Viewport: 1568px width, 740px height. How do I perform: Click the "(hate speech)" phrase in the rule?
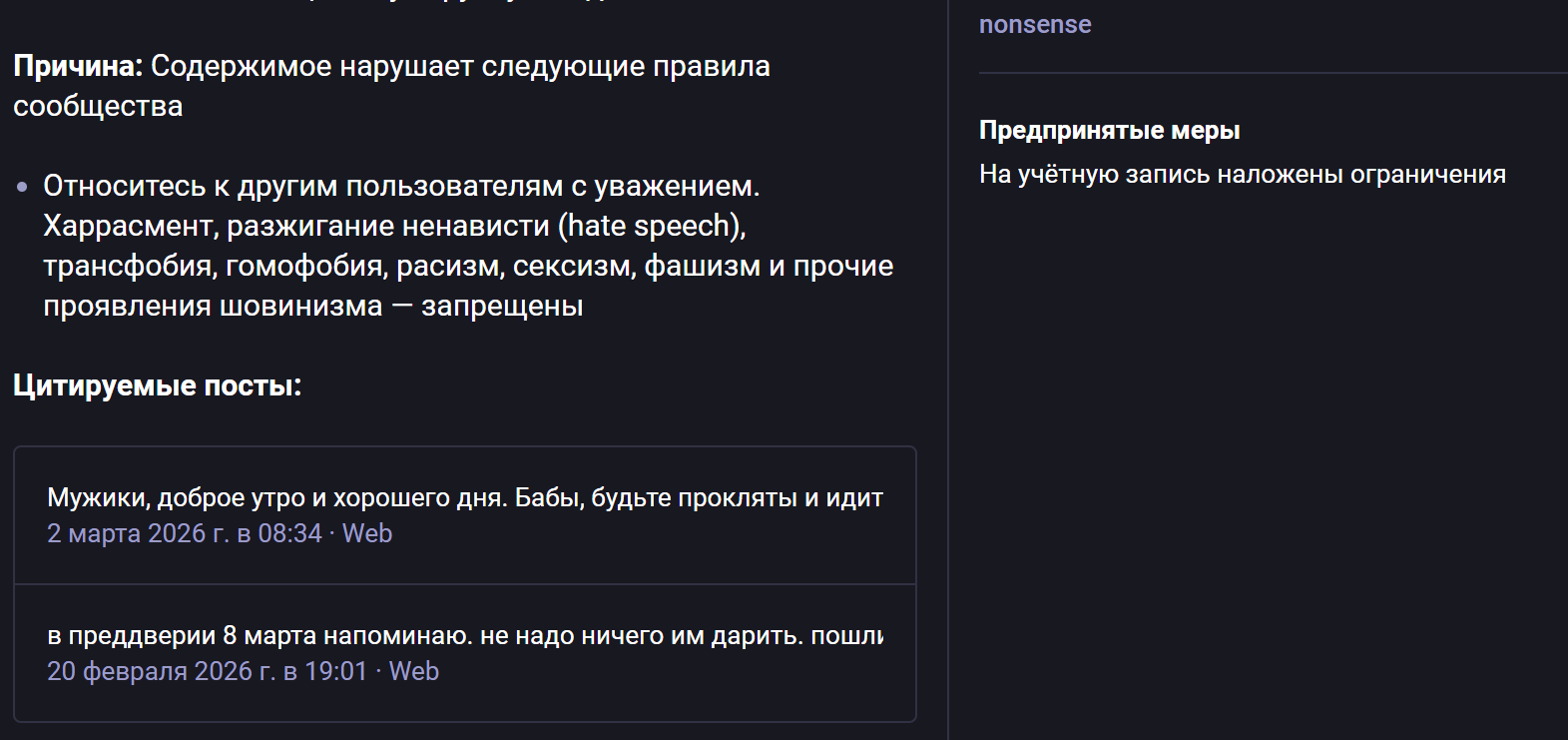[652, 227]
